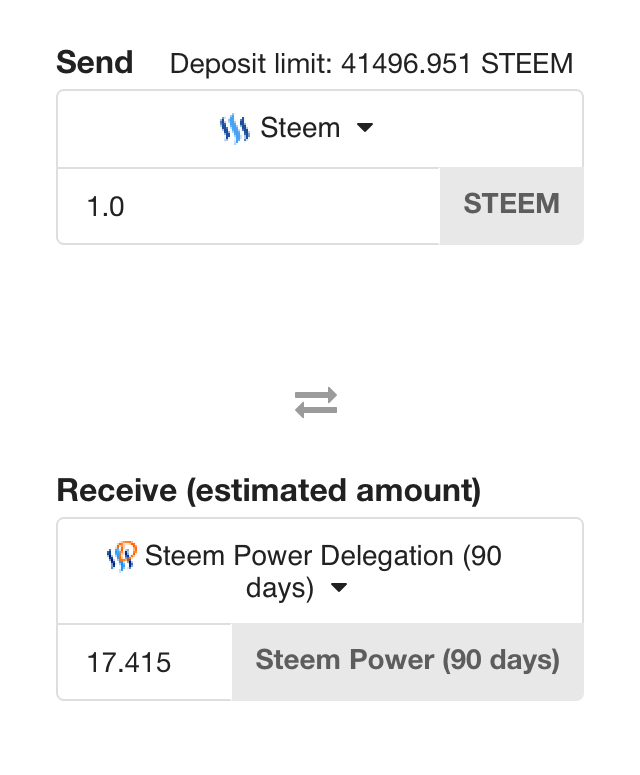Click the Deposit limit text
Screen dimensions: 640x775
coord(251,65)
